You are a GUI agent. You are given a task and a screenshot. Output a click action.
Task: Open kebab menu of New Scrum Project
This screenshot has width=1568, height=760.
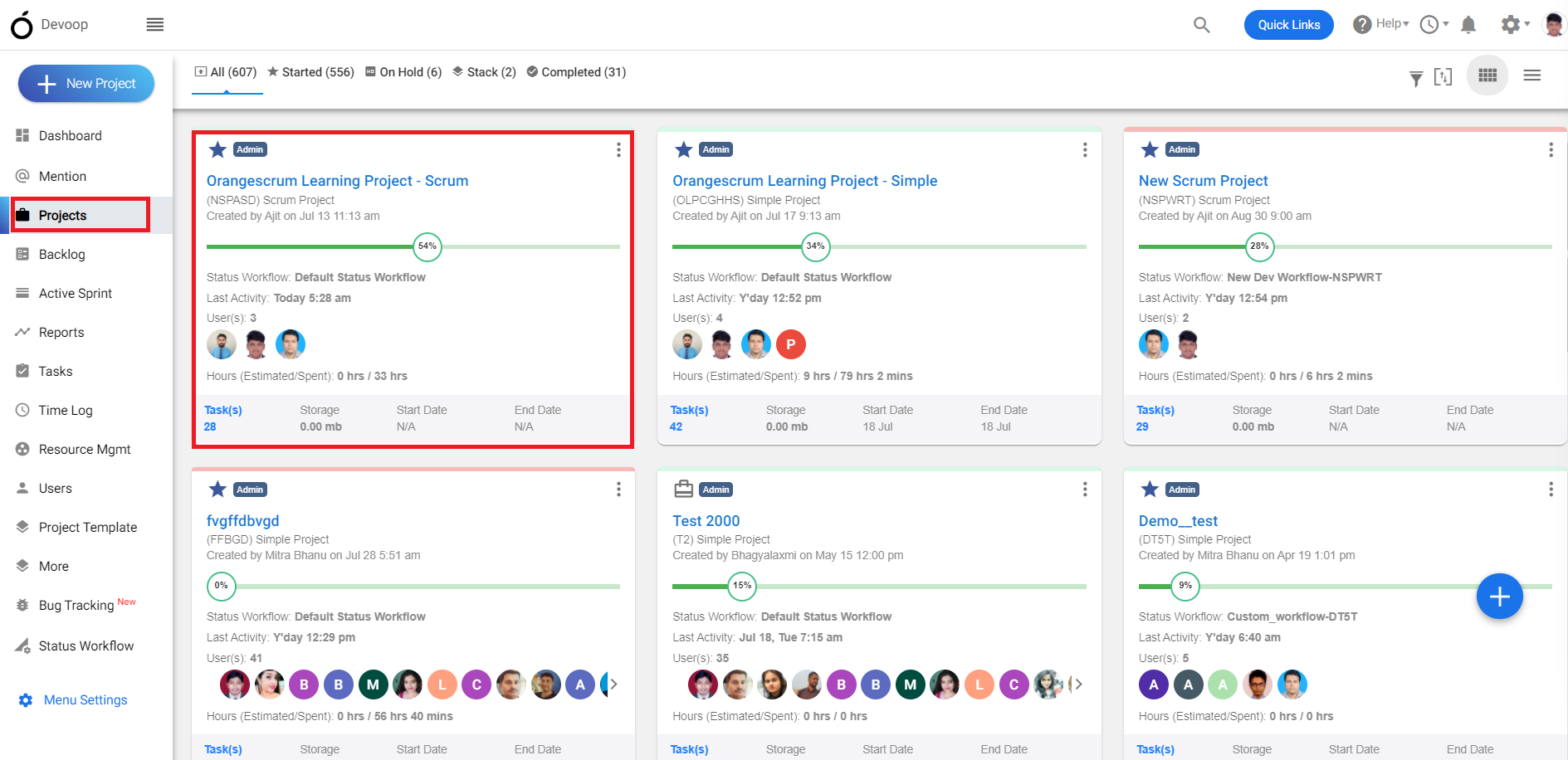[x=1551, y=149]
